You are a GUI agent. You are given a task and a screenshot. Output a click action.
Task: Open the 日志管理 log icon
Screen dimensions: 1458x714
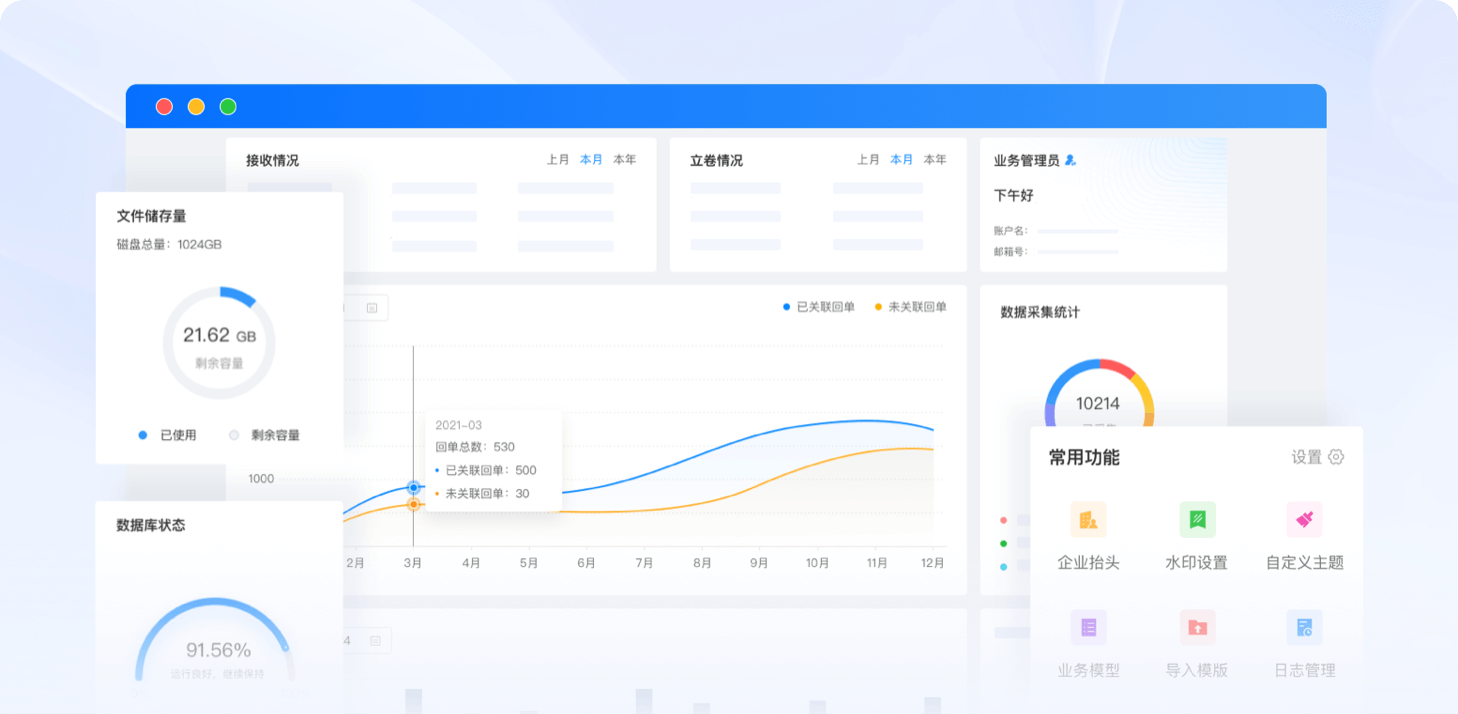(x=1304, y=628)
